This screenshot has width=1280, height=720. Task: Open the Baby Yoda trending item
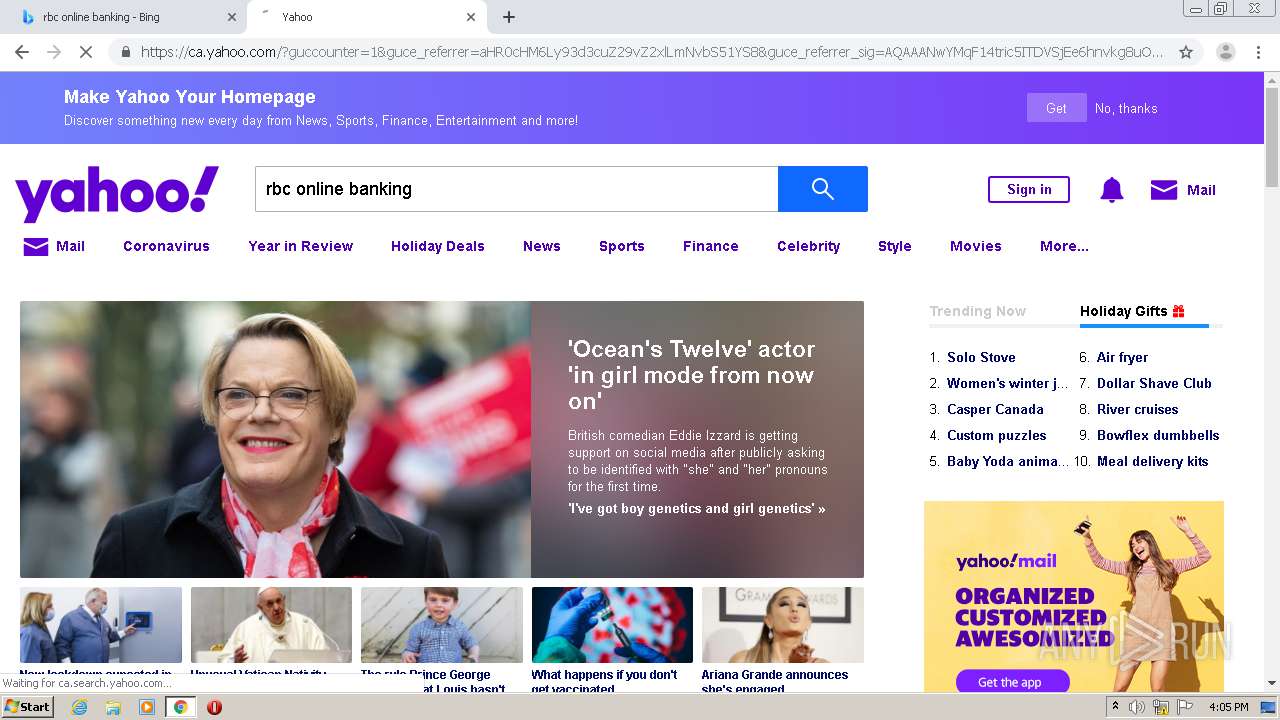coord(1007,461)
